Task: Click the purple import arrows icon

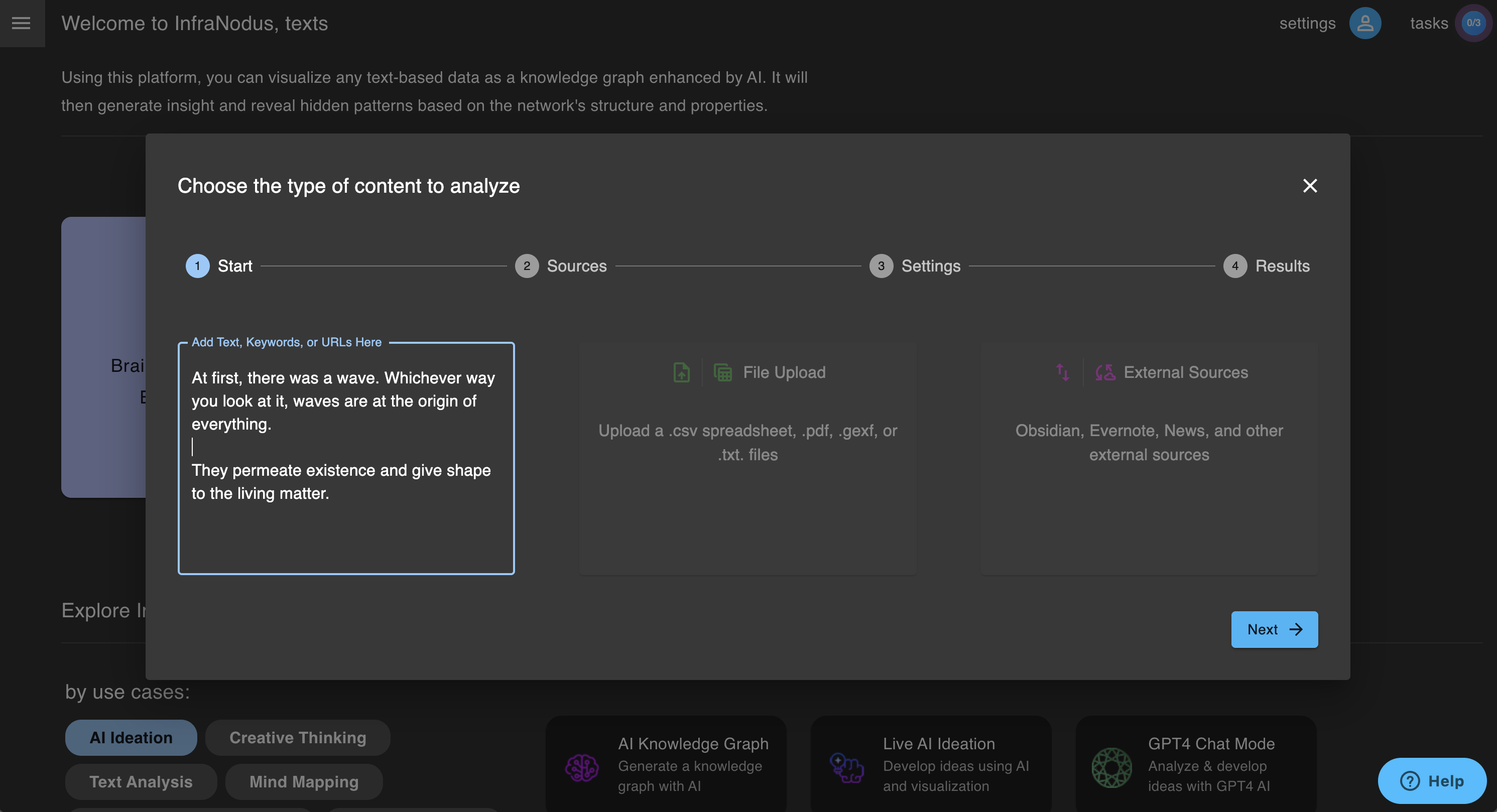Action: 1062,372
